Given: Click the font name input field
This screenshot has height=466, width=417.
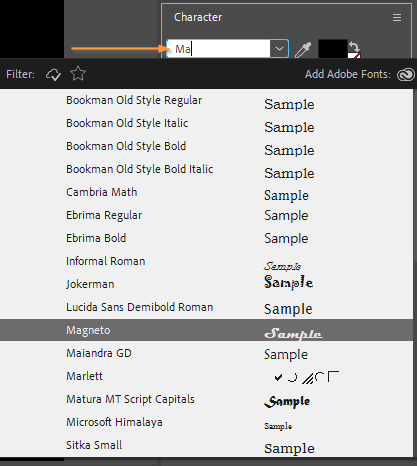Looking at the screenshot, I should click(x=219, y=49).
